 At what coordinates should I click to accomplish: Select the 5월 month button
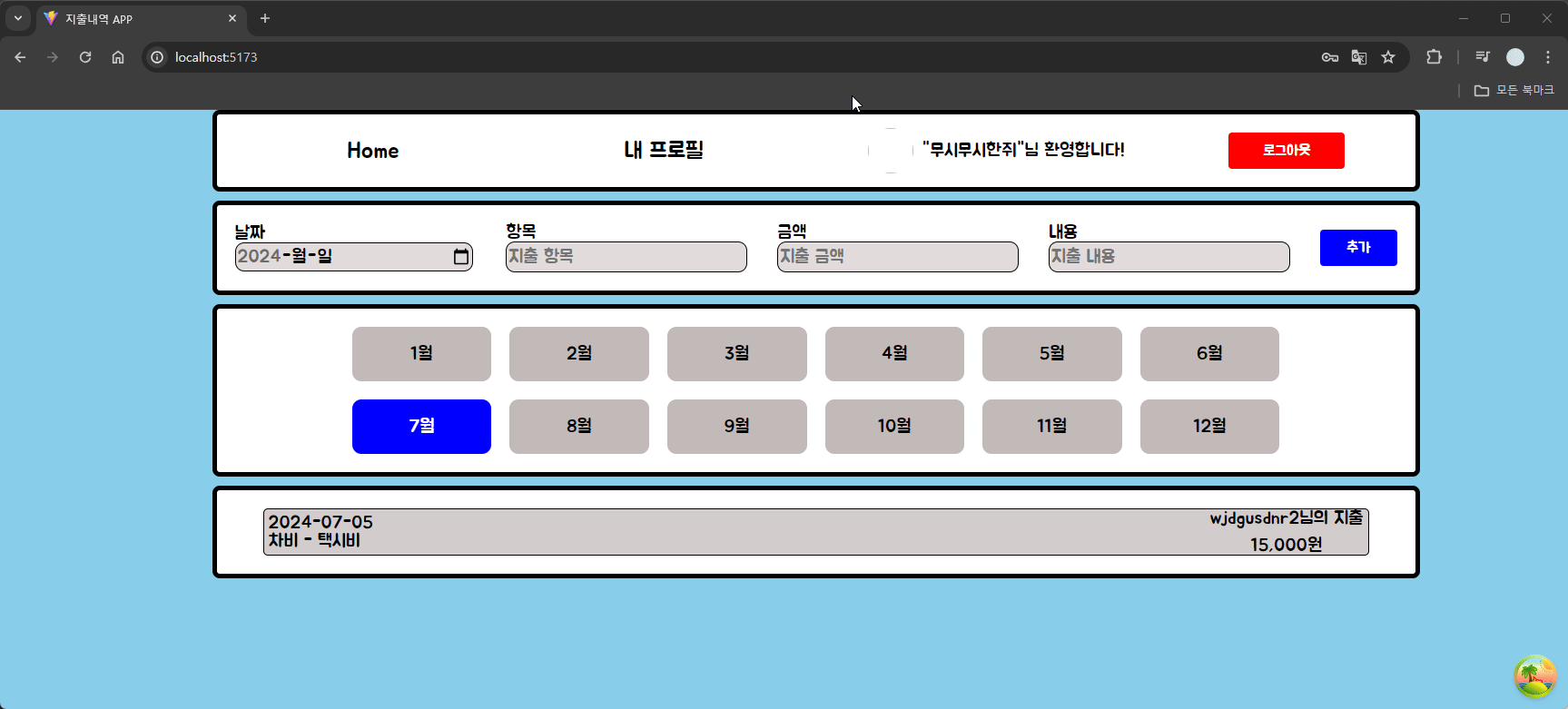coord(1052,354)
